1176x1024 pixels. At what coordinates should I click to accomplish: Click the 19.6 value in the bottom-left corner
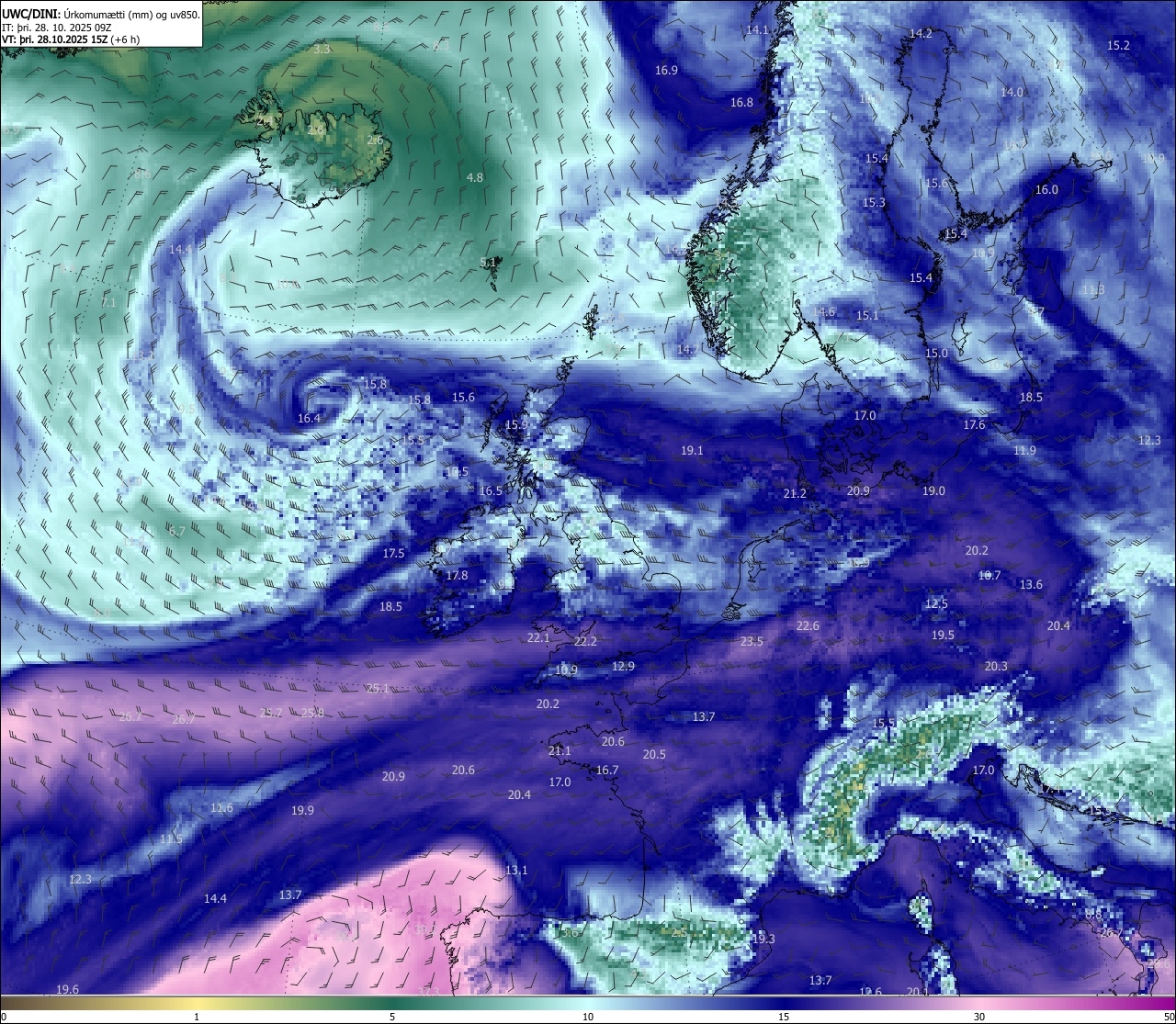(67, 990)
